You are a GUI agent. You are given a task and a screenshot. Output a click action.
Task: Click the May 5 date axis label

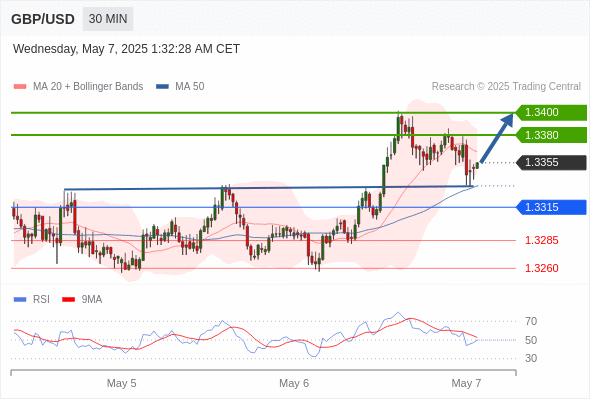(x=122, y=383)
